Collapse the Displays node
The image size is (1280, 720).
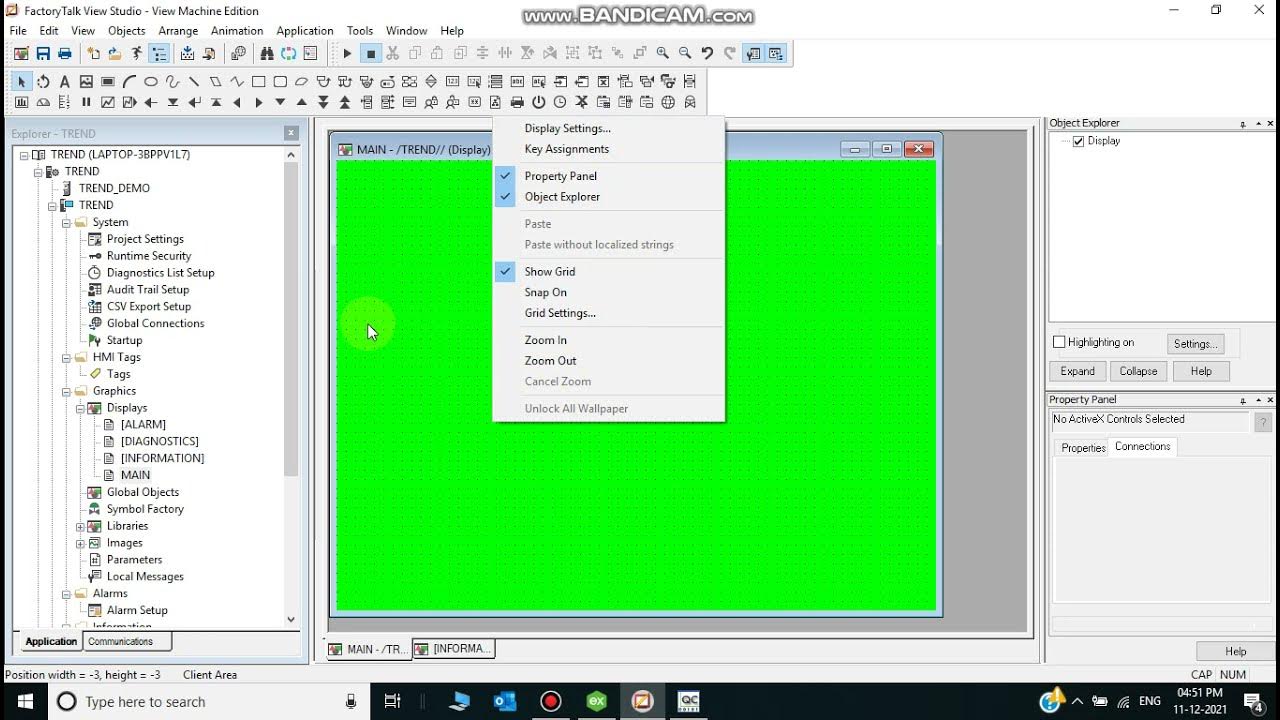[x=80, y=408]
